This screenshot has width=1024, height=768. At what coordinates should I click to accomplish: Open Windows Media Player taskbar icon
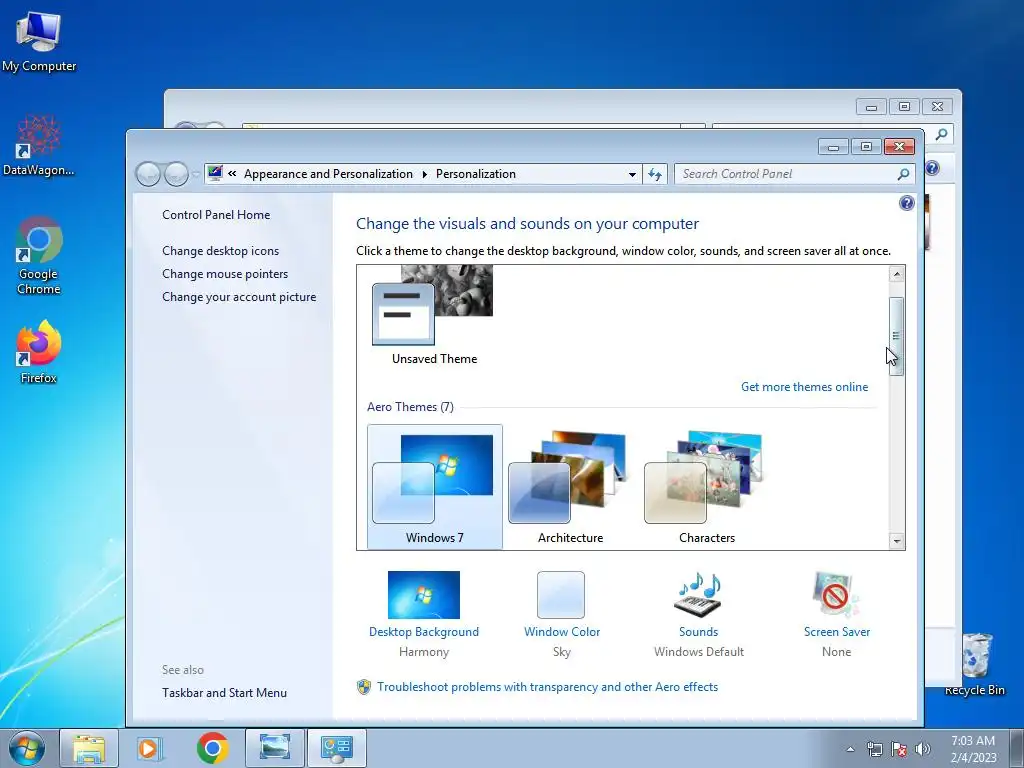point(150,748)
